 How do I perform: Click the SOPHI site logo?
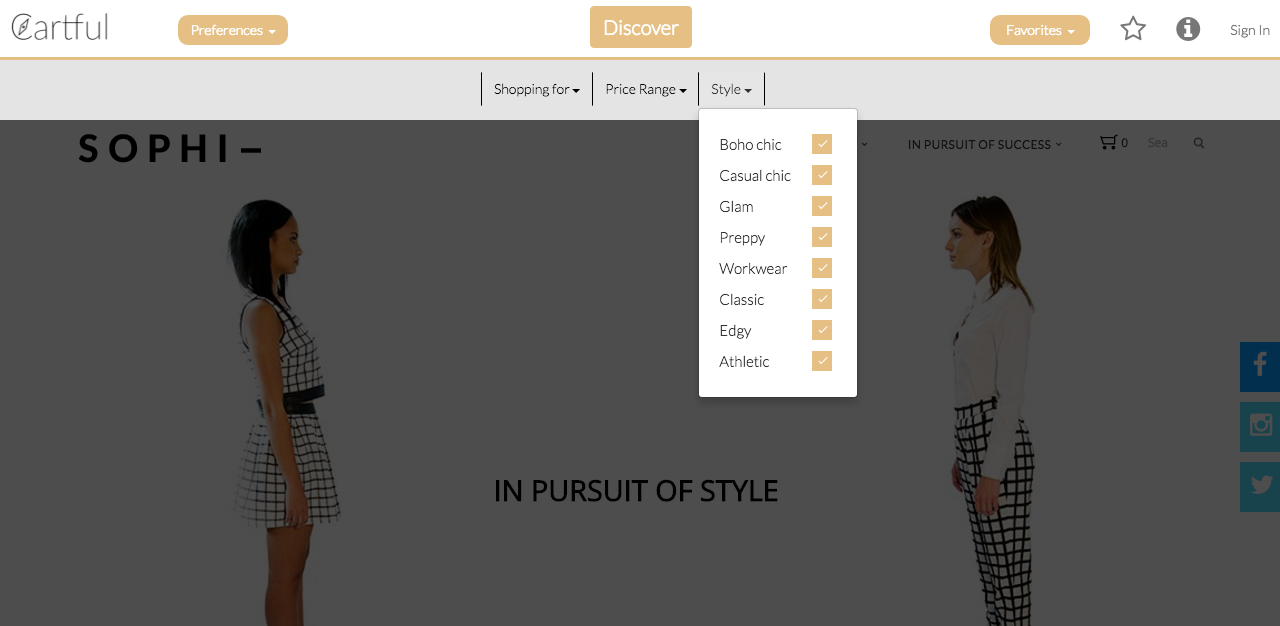pos(170,149)
